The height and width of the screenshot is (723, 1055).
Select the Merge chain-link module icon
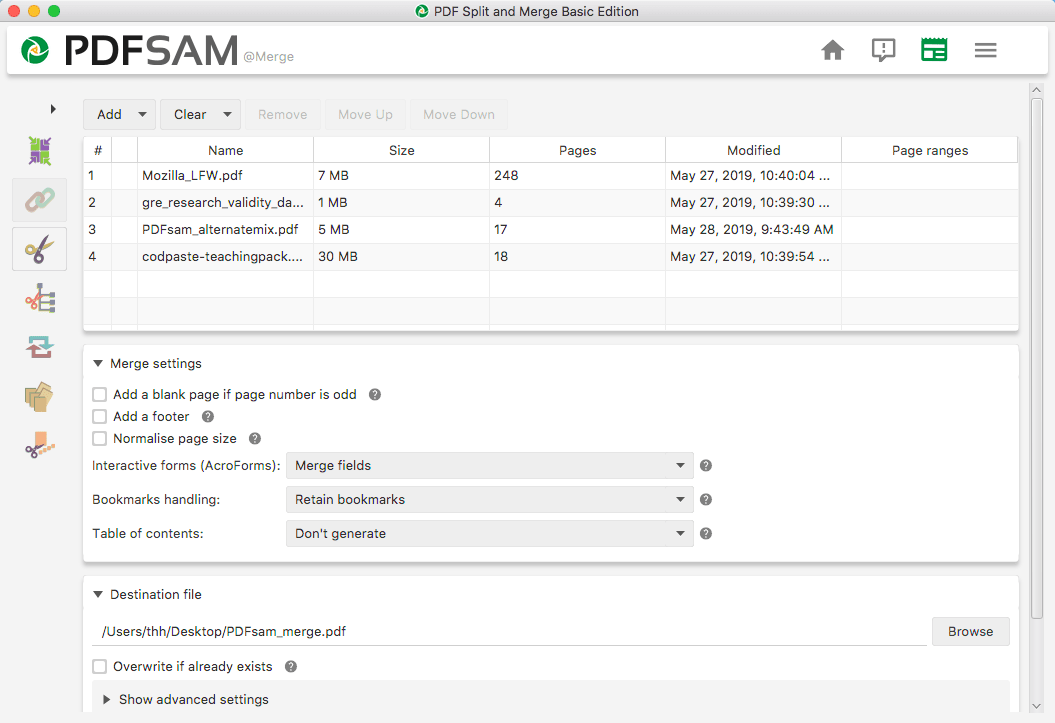[39, 199]
